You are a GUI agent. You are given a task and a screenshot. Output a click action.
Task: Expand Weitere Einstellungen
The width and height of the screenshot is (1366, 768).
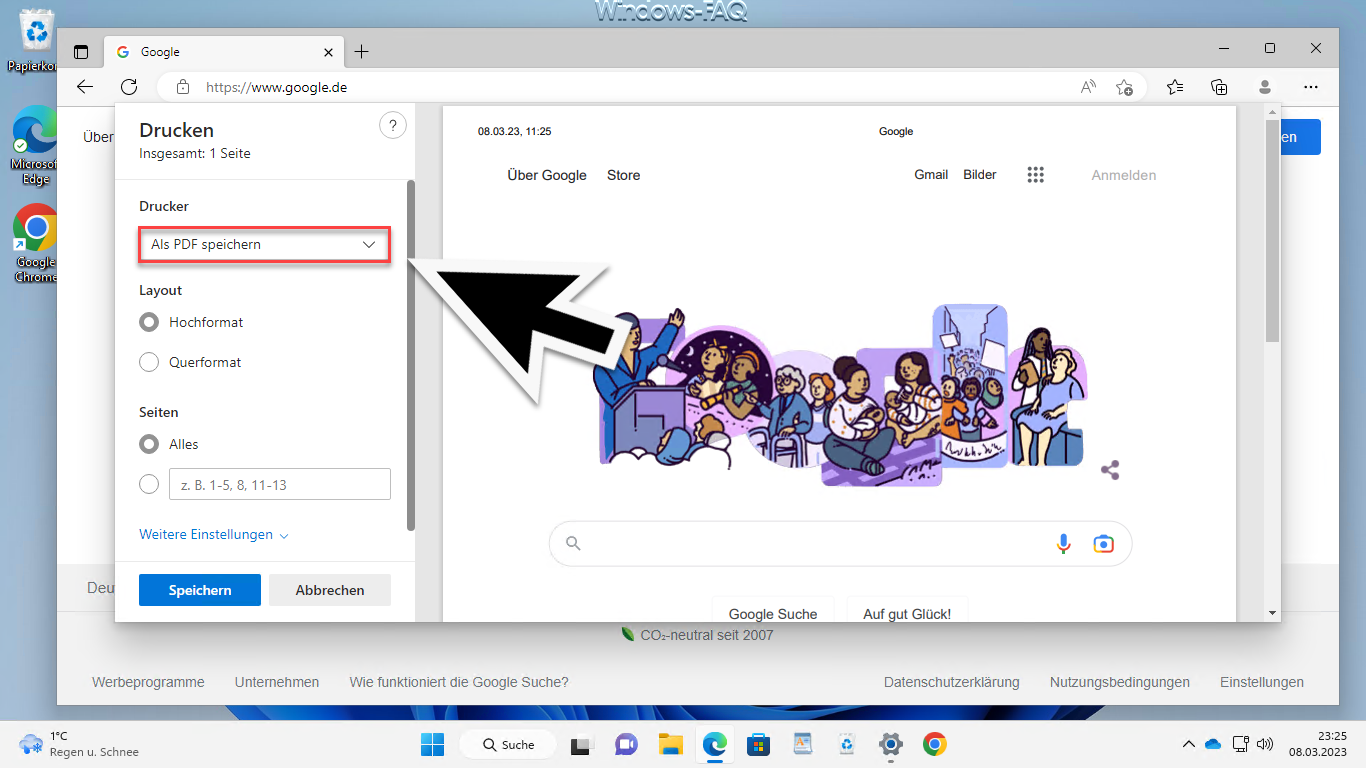[x=214, y=535]
